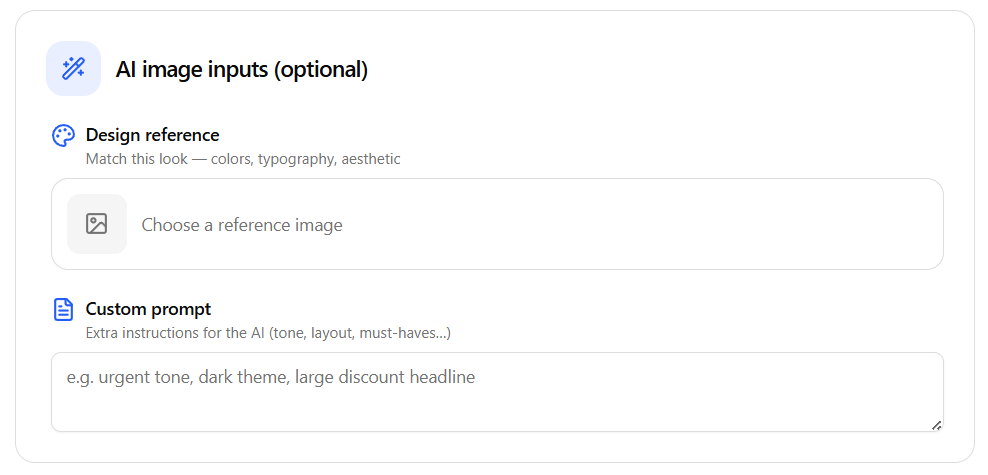This screenshot has height=475, width=988.
Task: Focus the Custom prompt text area
Action: point(497,392)
